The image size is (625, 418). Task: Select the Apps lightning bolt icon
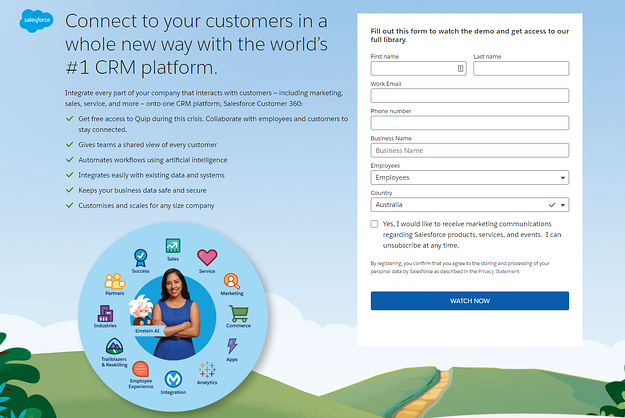pos(232,346)
